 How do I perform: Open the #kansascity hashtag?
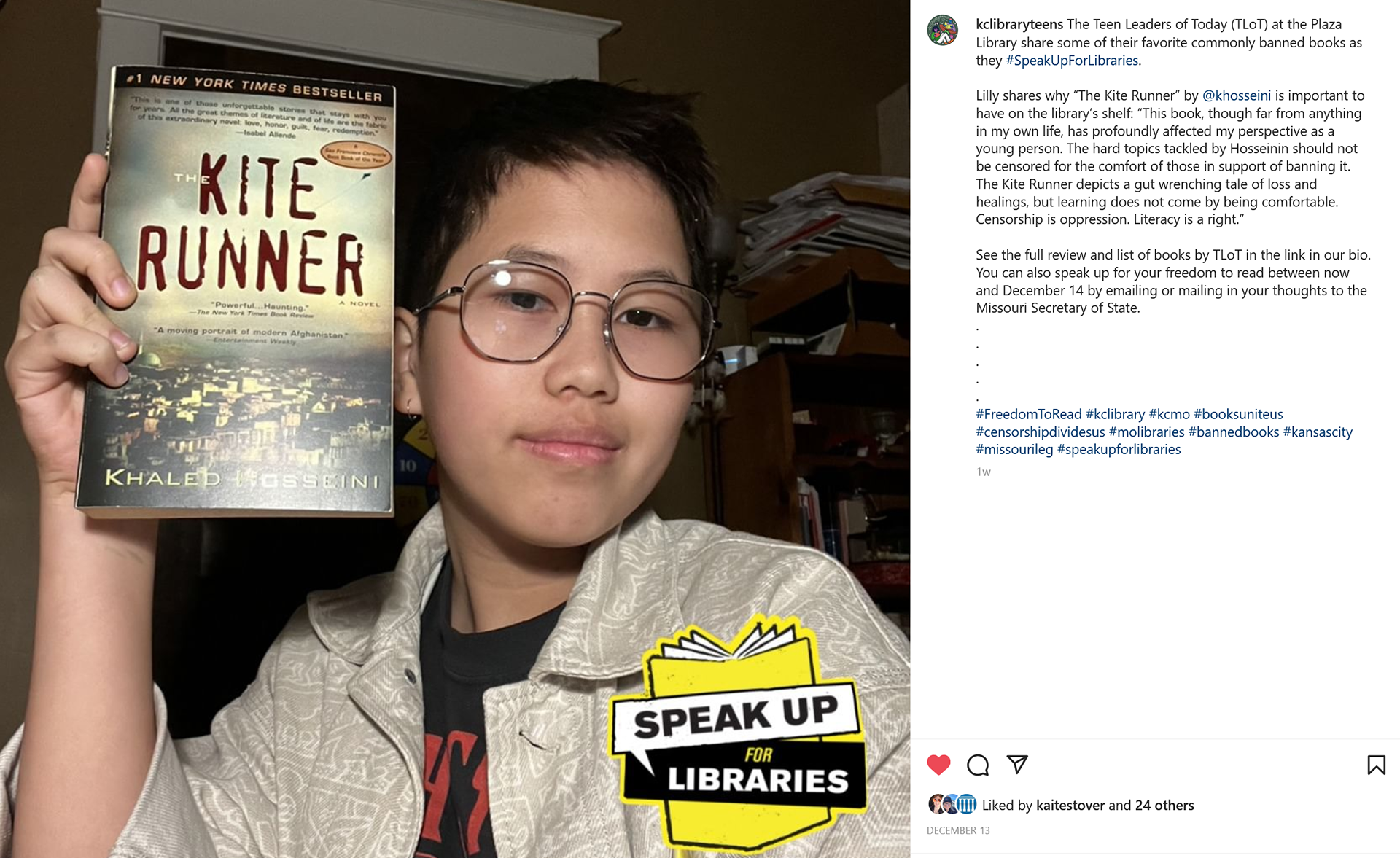(x=1318, y=432)
